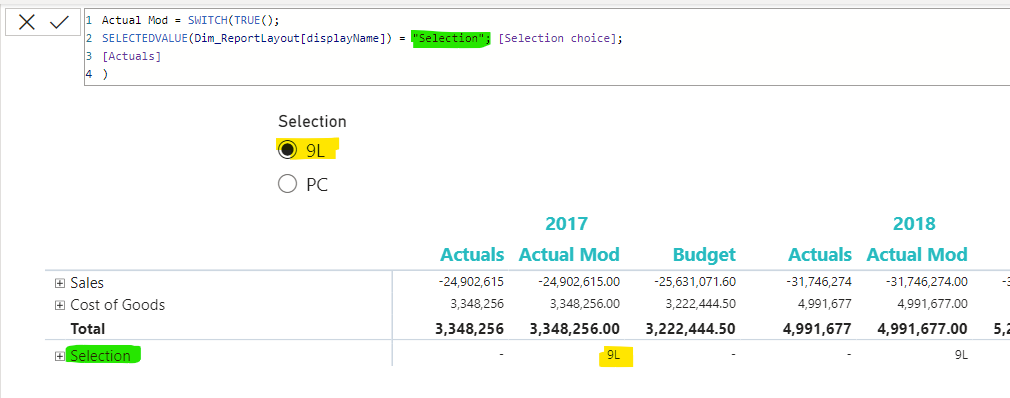Click the 9L cell under 2017 Actual Mod
1010x398 pixels.
(x=613, y=354)
